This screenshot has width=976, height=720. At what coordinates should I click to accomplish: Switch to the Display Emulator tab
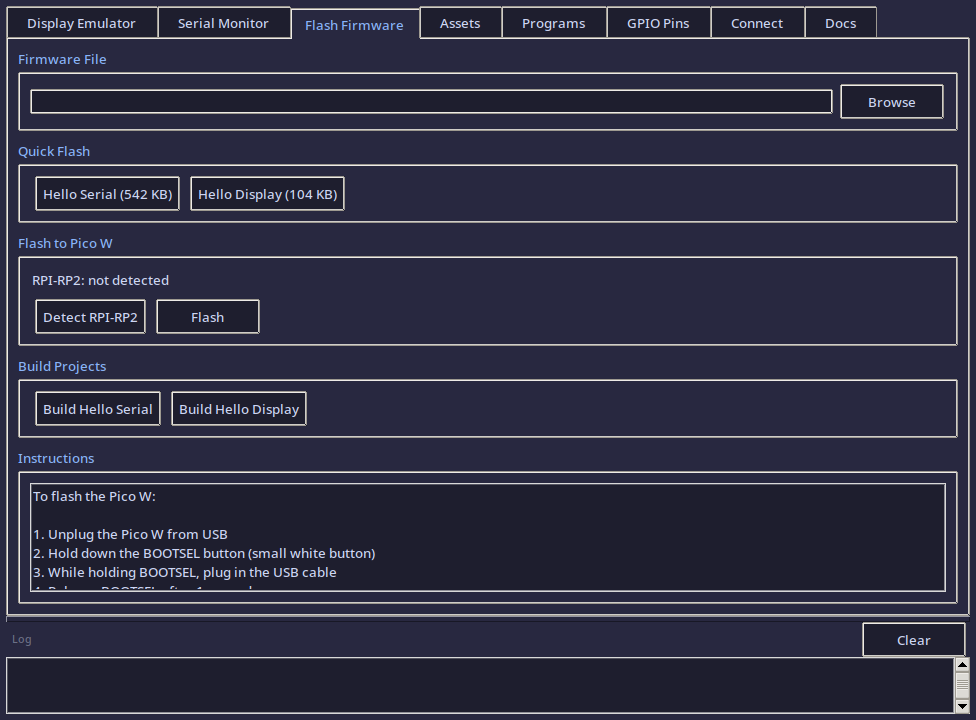click(81, 22)
